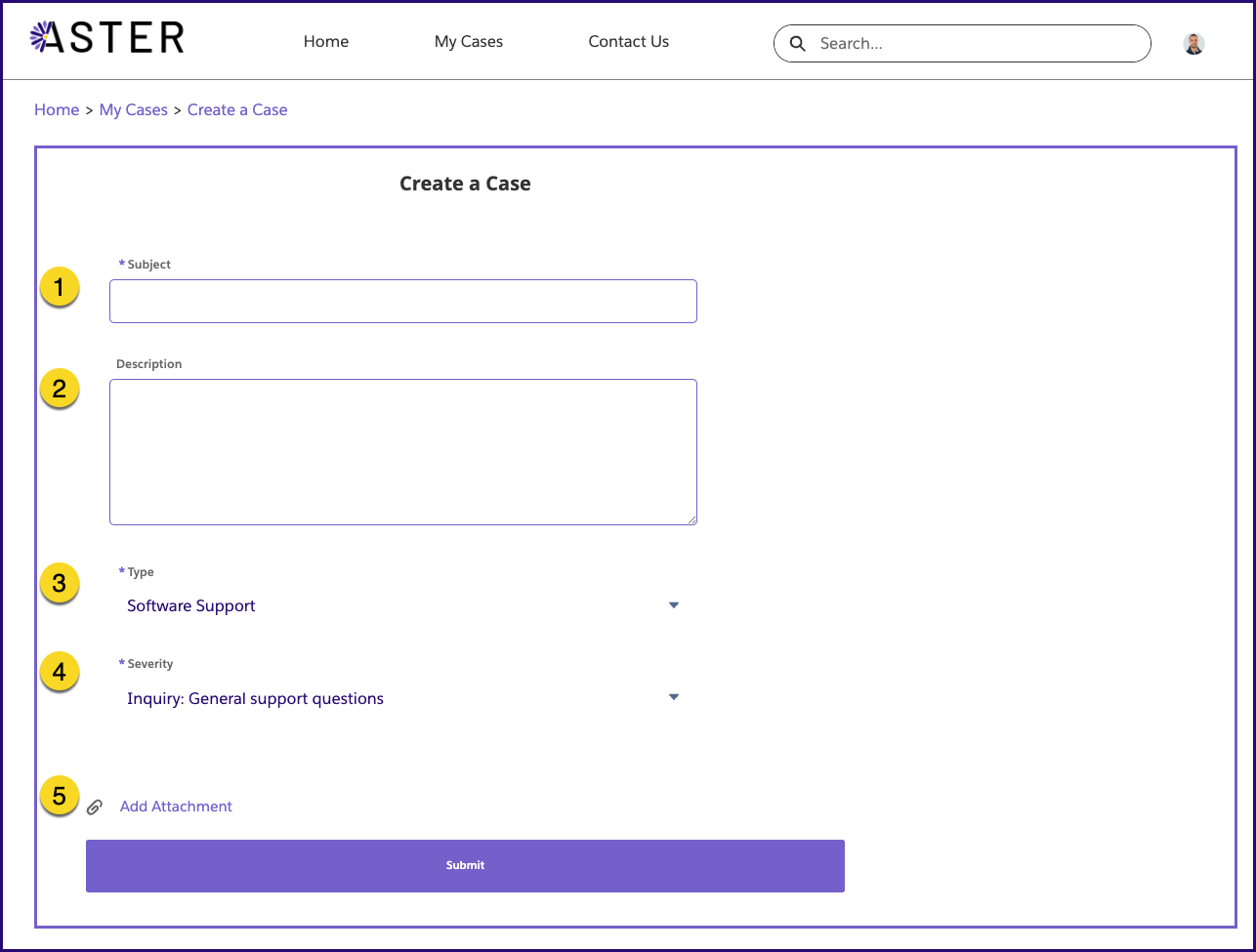
Task: Go to Home in the top navigation
Action: [326, 42]
